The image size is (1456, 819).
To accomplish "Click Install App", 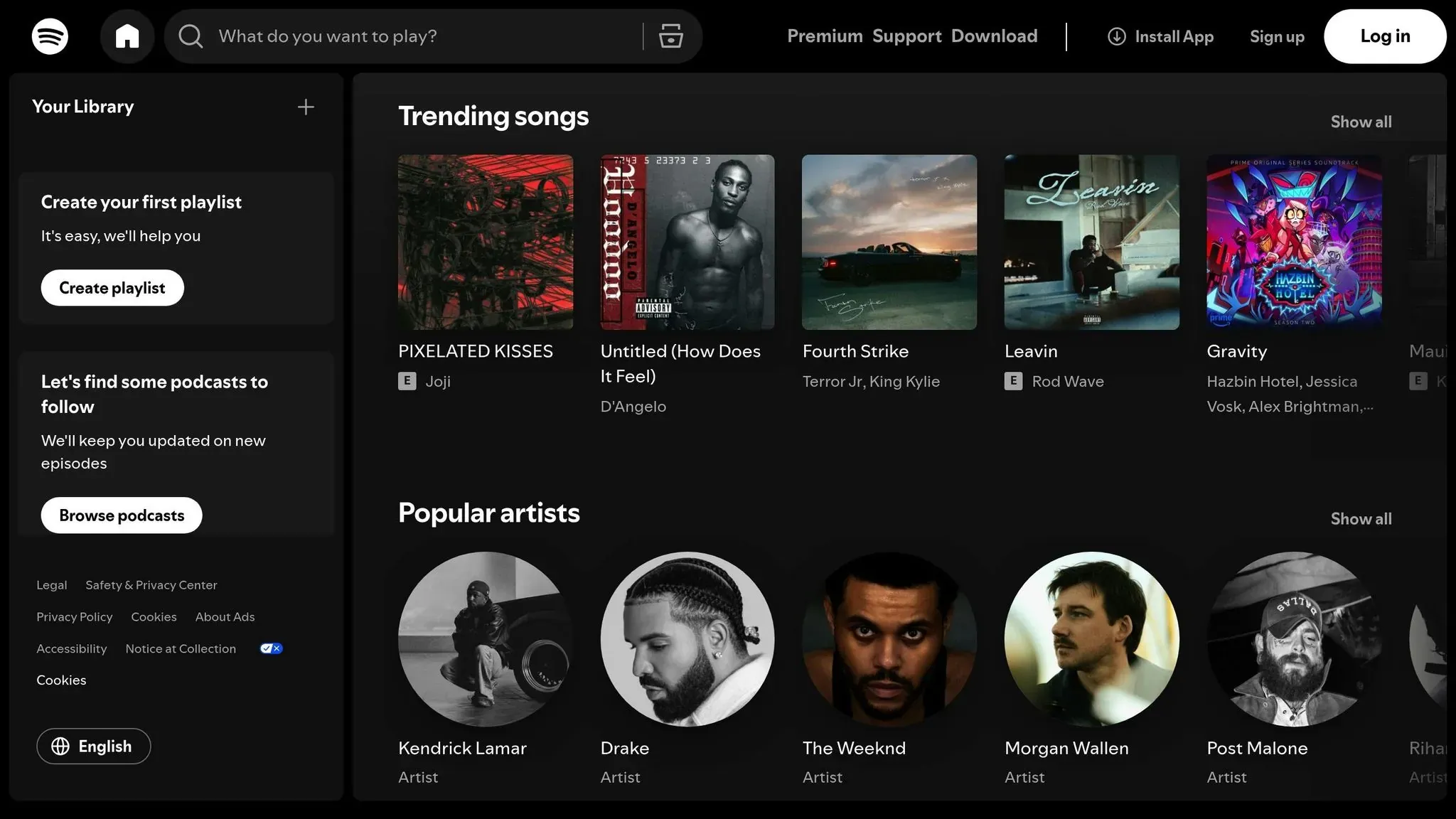I will 1160,36.
